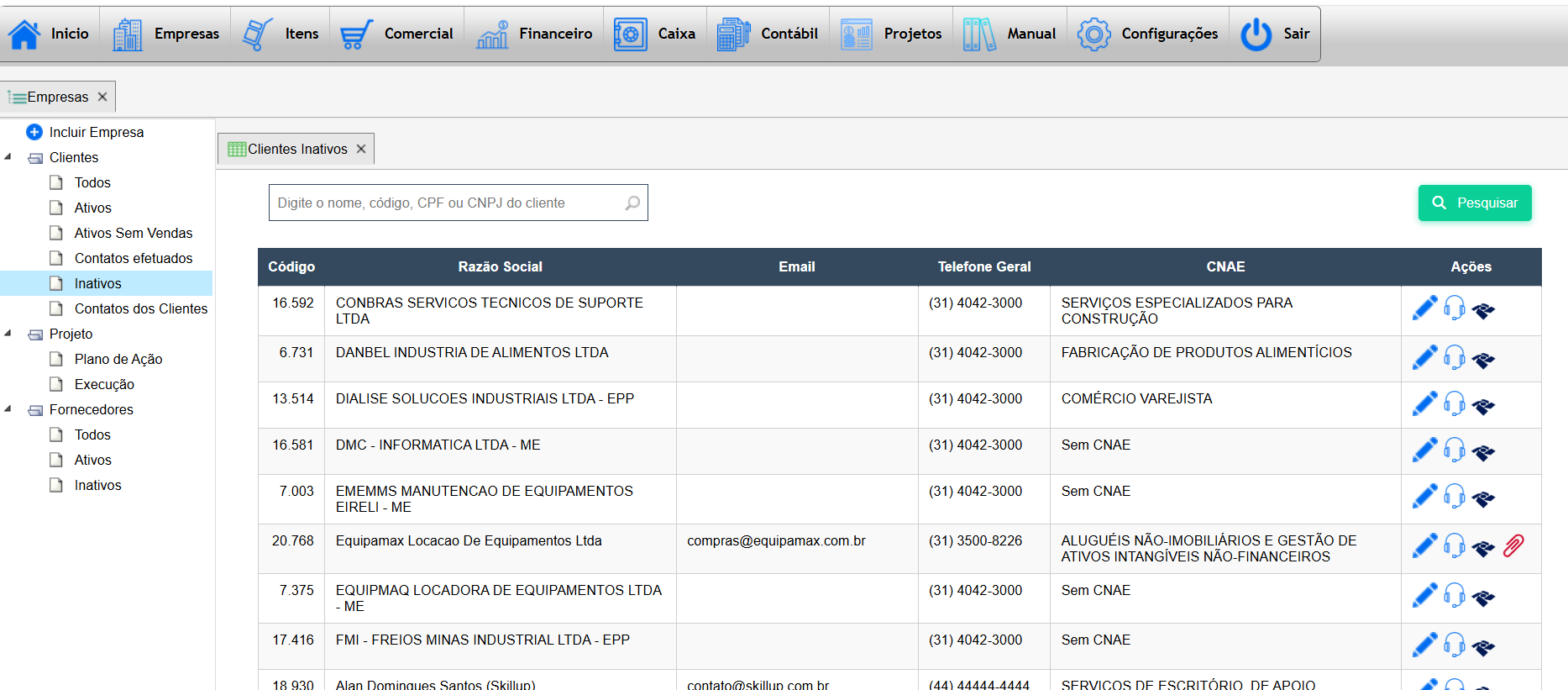Screen dimensions: 1568x690
Task: Click headset icon for DIALISE row
Action: (1455, 404)
